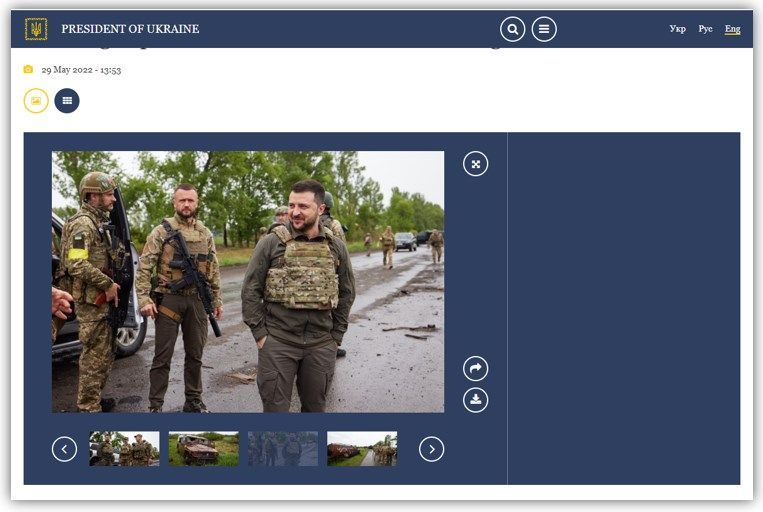
Task: Switch to grid gallery view mode
Action: [67, 101]
